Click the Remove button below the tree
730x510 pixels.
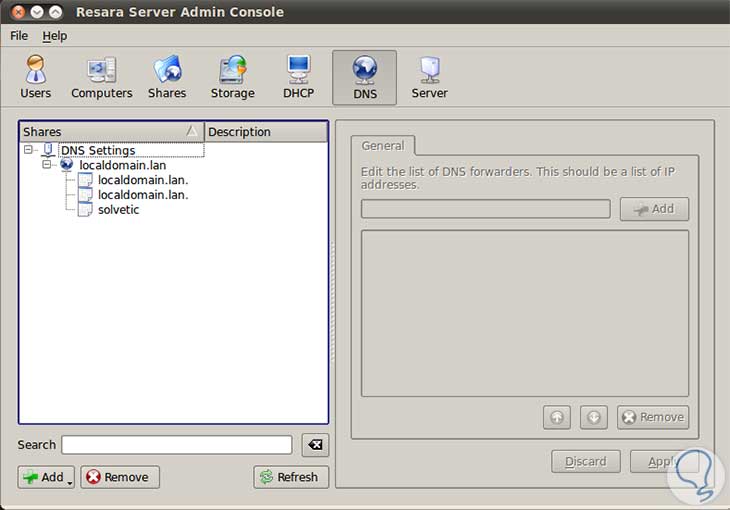(120, 477)
